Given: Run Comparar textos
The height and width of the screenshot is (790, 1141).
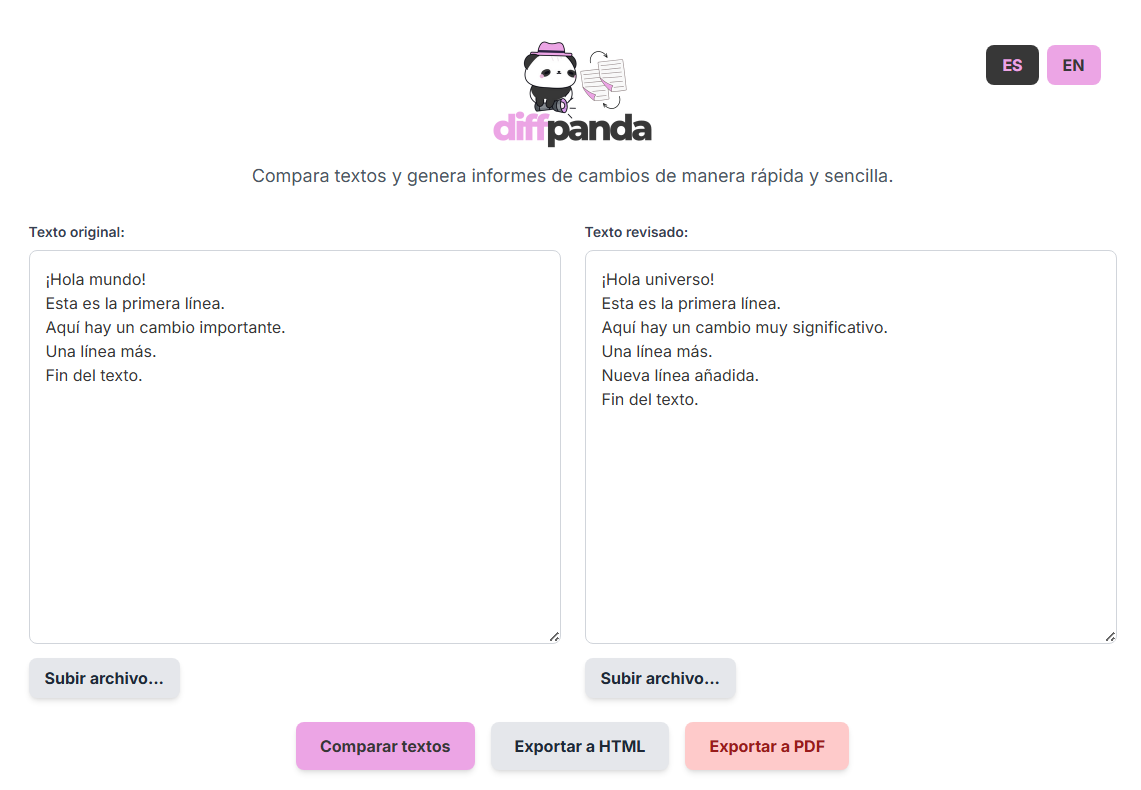Looking at the screenshot, I should [385, 746].
